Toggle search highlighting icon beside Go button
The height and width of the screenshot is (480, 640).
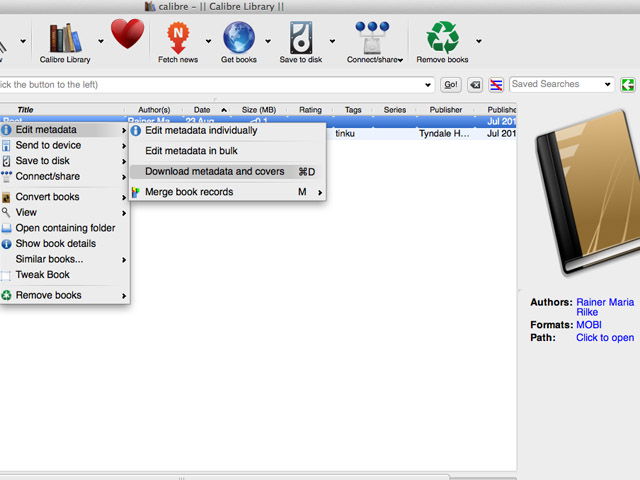[496, 85]
